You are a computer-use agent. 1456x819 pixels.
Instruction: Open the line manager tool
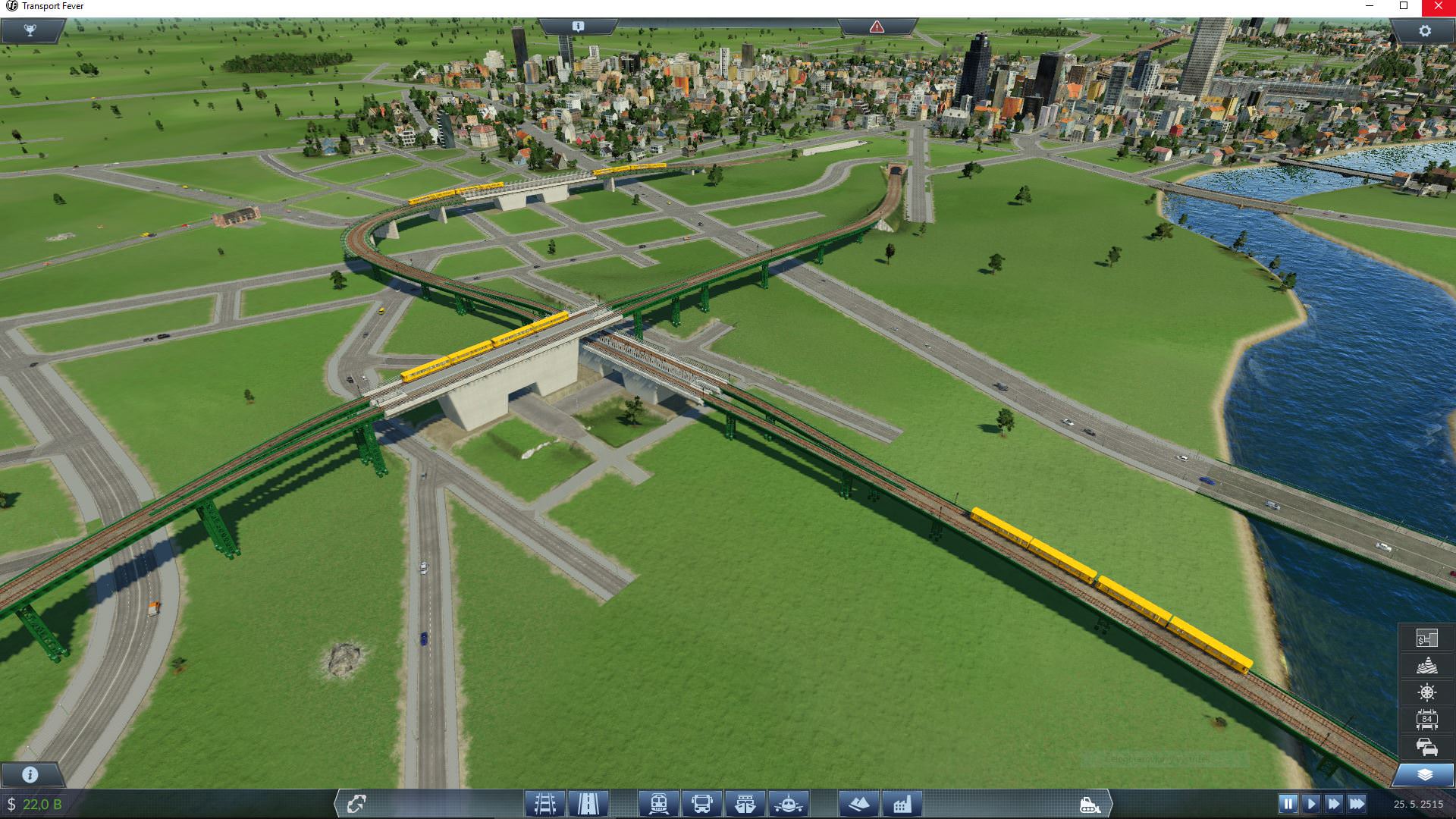356,803
